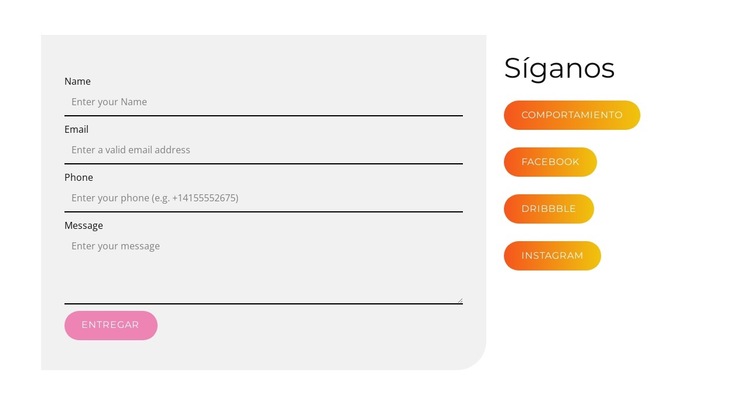Open the Comportamiento social link
Image resolution: width=750 pixels, height=405 pixels.
572,115
